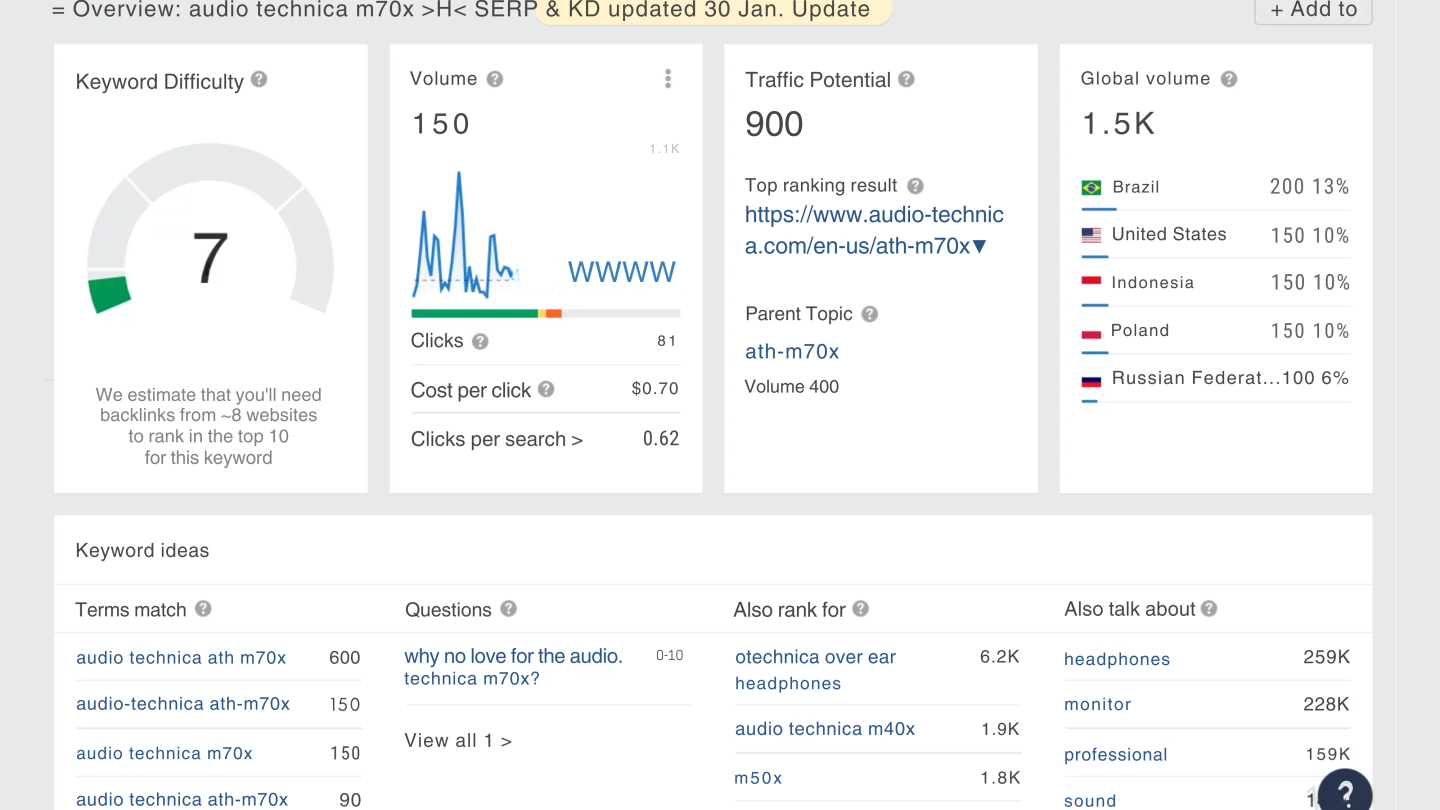The image size is (1440, 810).
Task: Click the Top ranking result help icon
Action: coord(915,186)
